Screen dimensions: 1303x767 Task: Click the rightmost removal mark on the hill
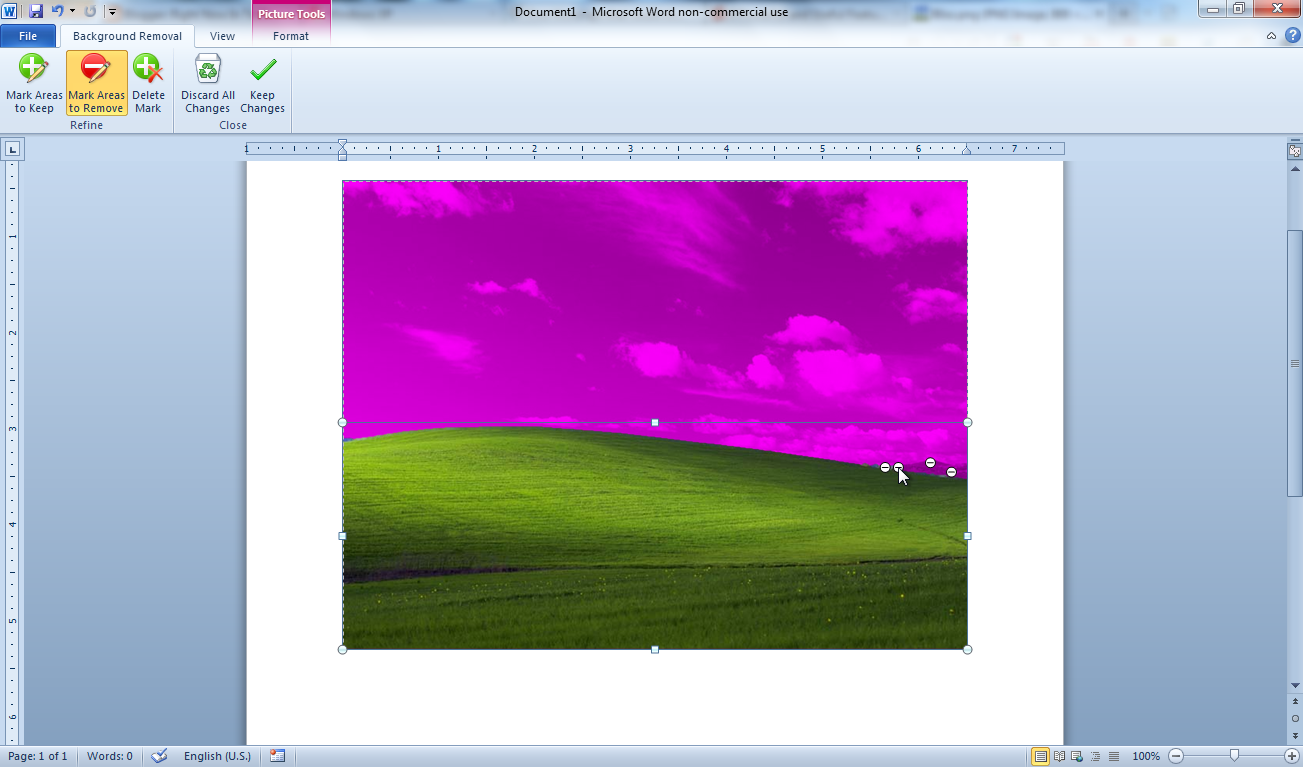tap(951, 472)
